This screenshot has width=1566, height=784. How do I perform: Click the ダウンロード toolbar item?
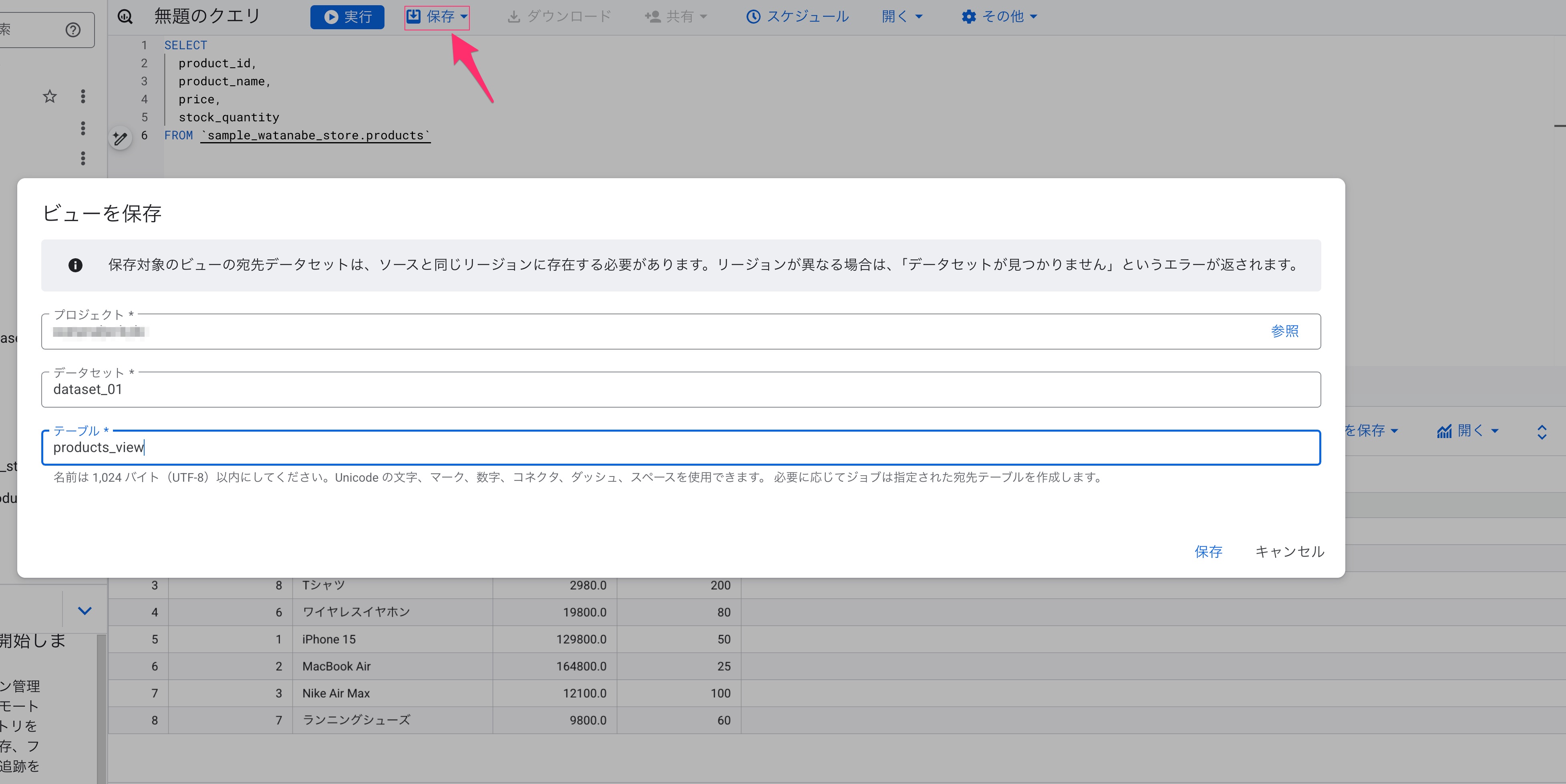(559, 16)
